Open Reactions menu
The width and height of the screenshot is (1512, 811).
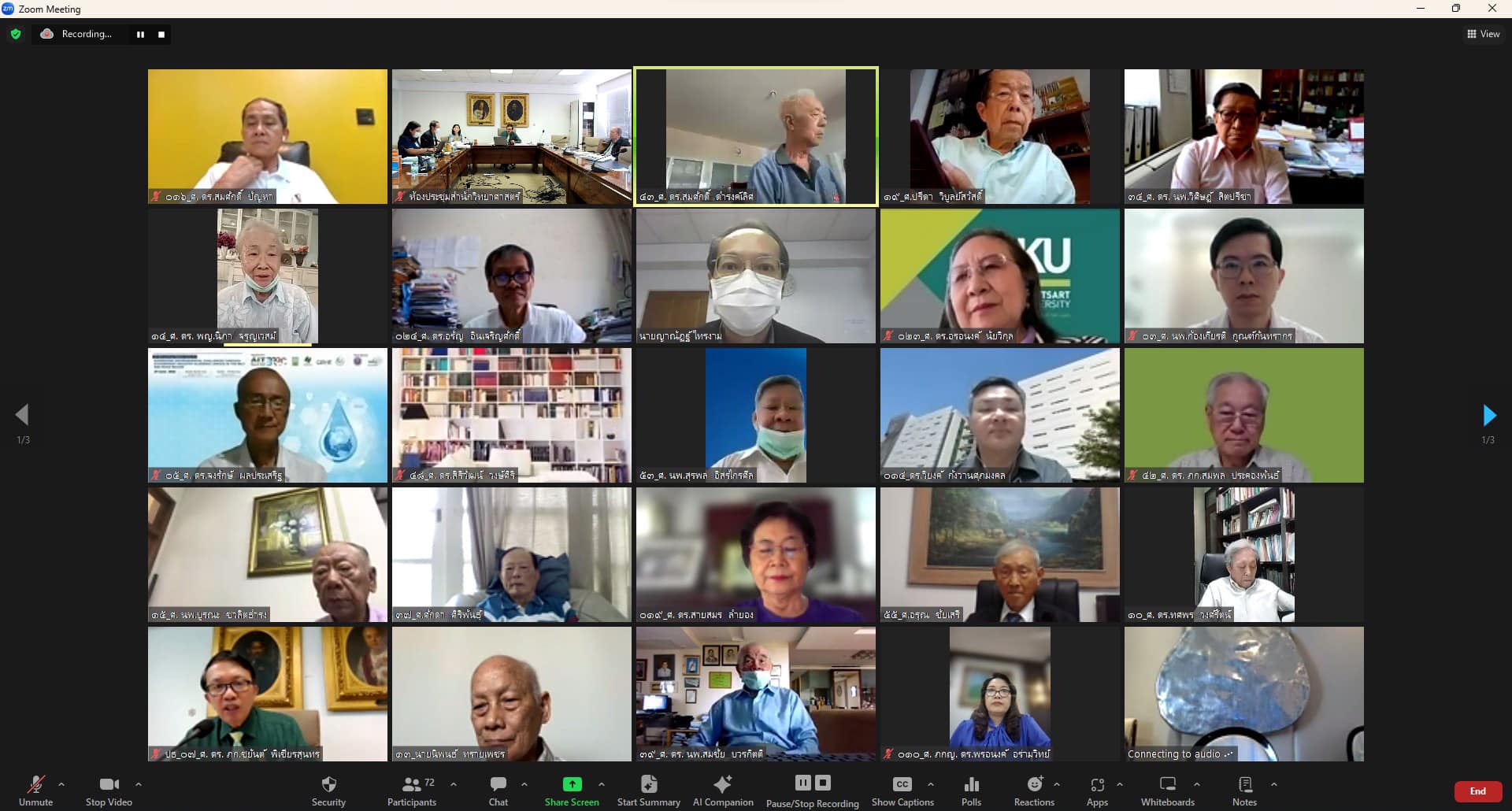(x=1034, y=790)
